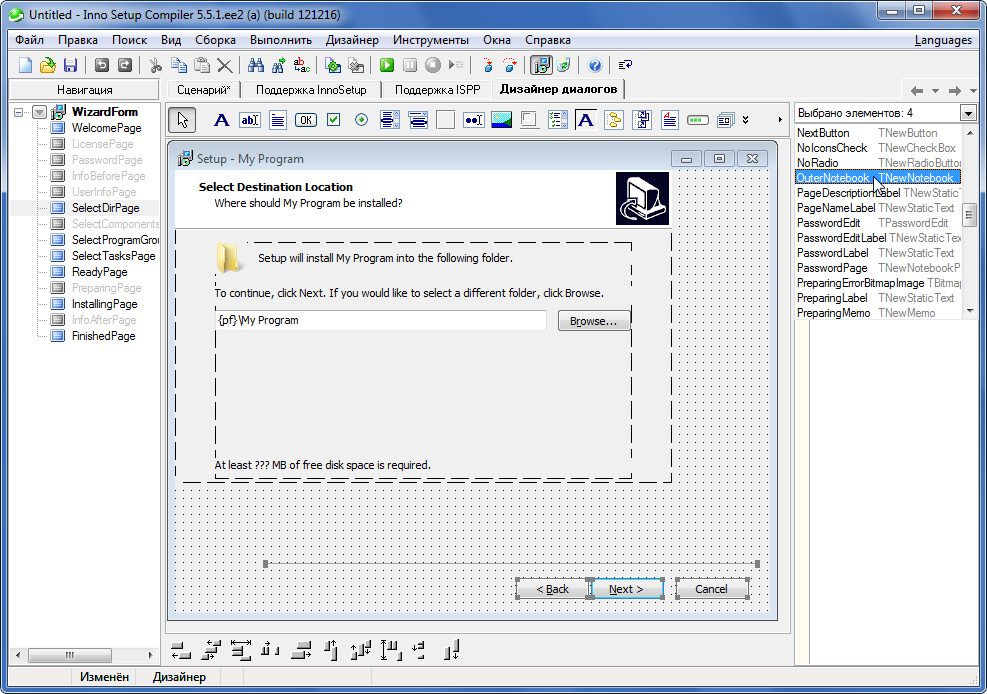The image size is (987, 694).
Task: Switch to the Поддержка InnoSetup tab
Action: pyautogui.click(x=311, y=89)
